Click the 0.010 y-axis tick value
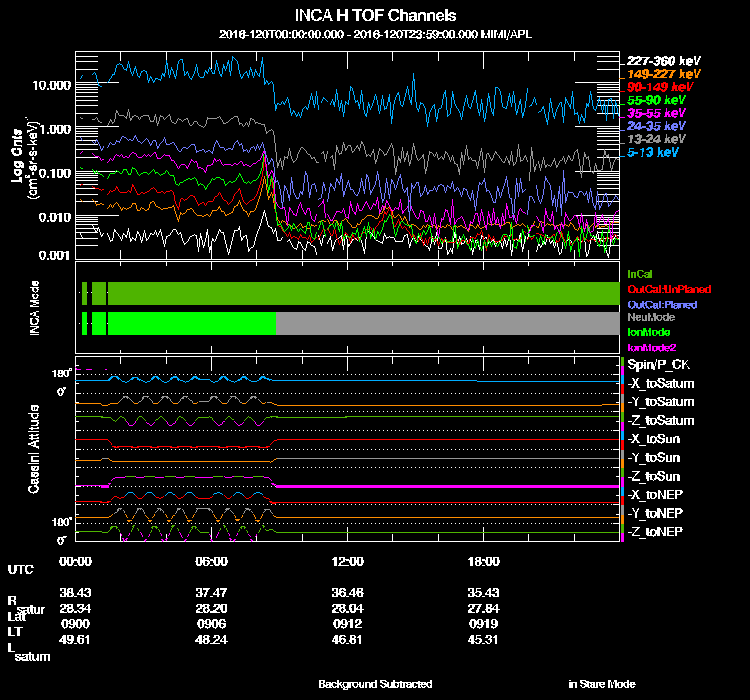 (55, 218)
